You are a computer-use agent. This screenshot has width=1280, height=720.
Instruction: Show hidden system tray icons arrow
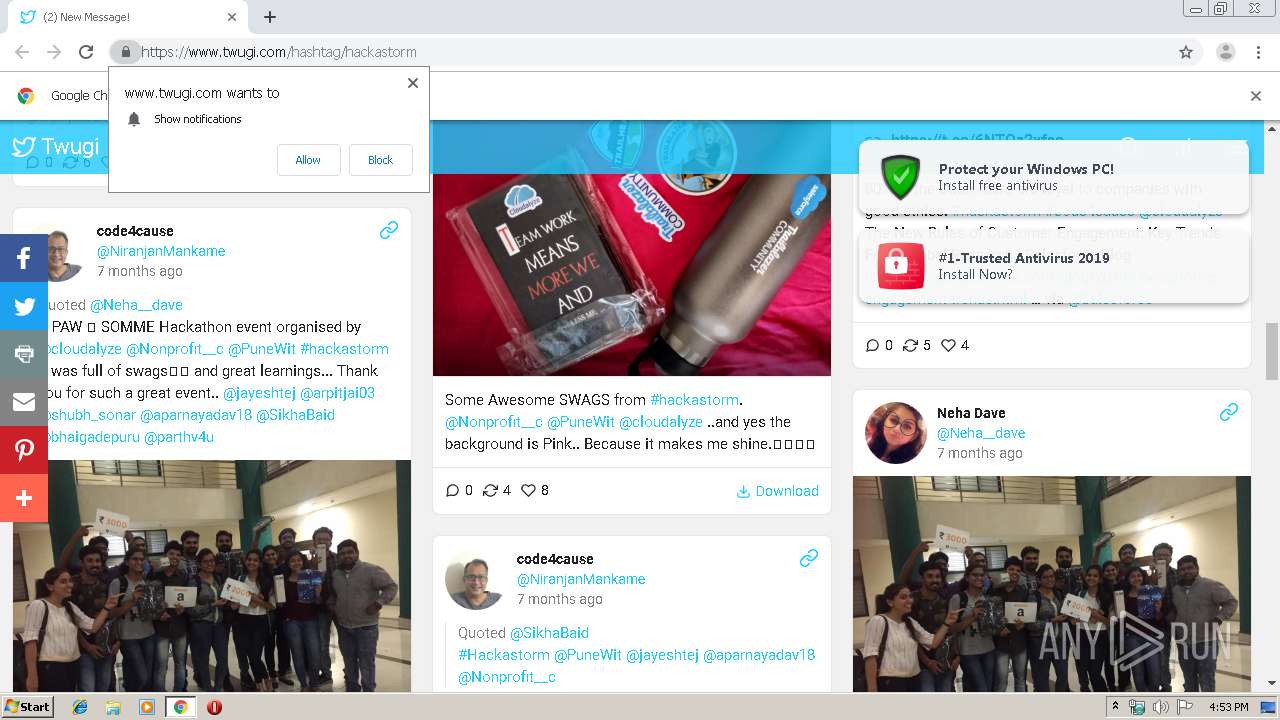(x=1115, y=707)
